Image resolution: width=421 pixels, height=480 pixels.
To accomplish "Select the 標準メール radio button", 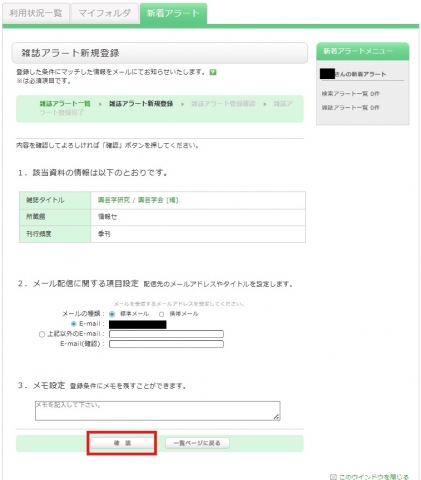I will point(112,314).
